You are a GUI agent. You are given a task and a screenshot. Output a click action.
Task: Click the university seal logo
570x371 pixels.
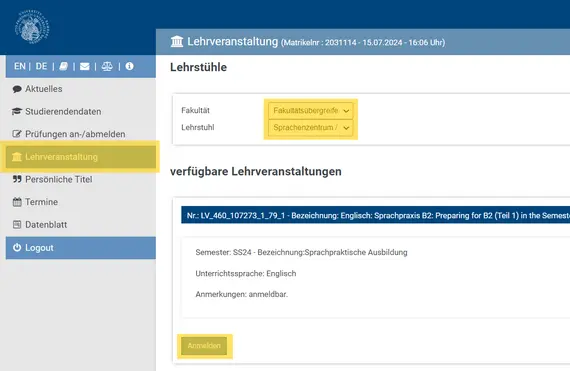32,27
